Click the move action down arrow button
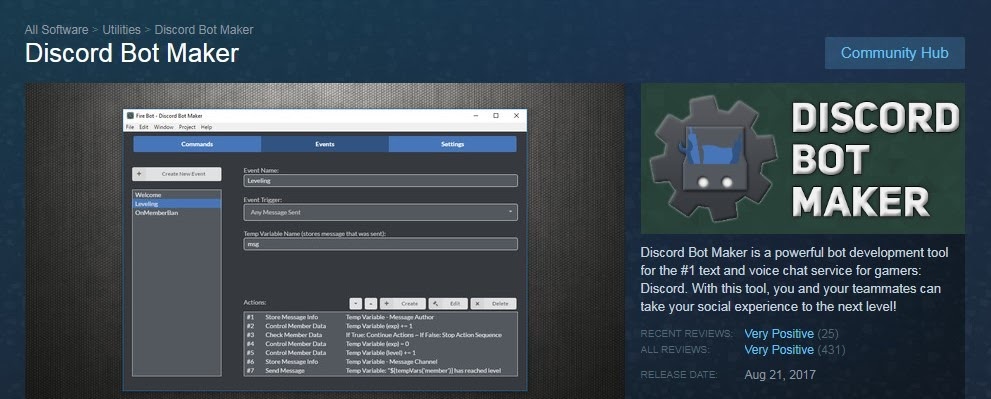 pyautogui.click(x=356, y=304)
